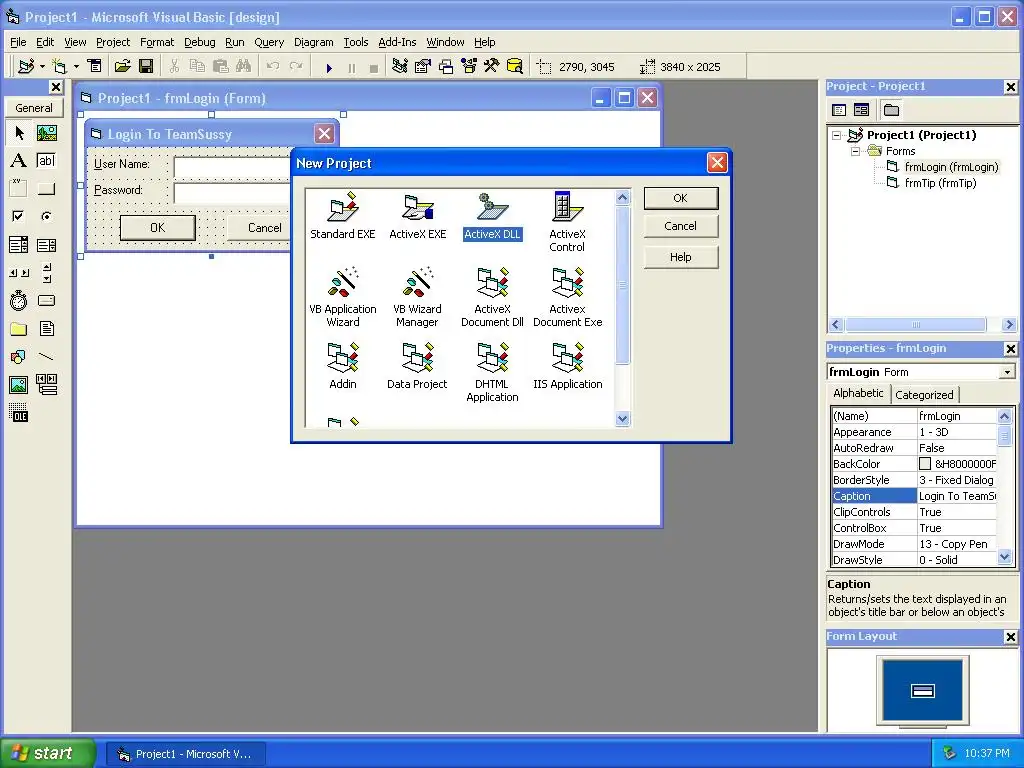Select the frmTip (frmTip) tree item

[940, 183]
